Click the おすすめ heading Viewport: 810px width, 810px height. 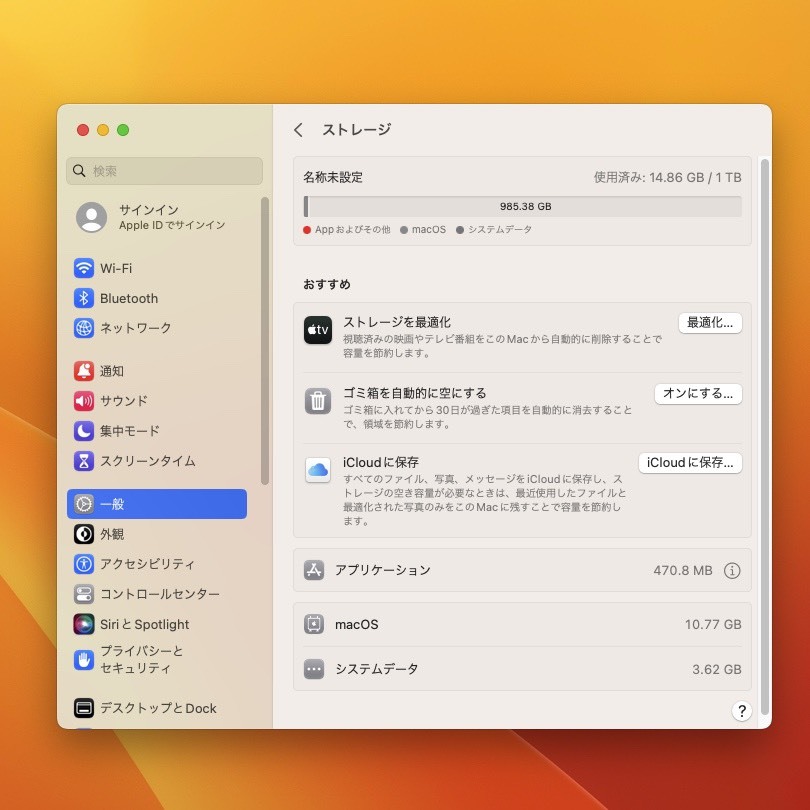coord(327,284)
